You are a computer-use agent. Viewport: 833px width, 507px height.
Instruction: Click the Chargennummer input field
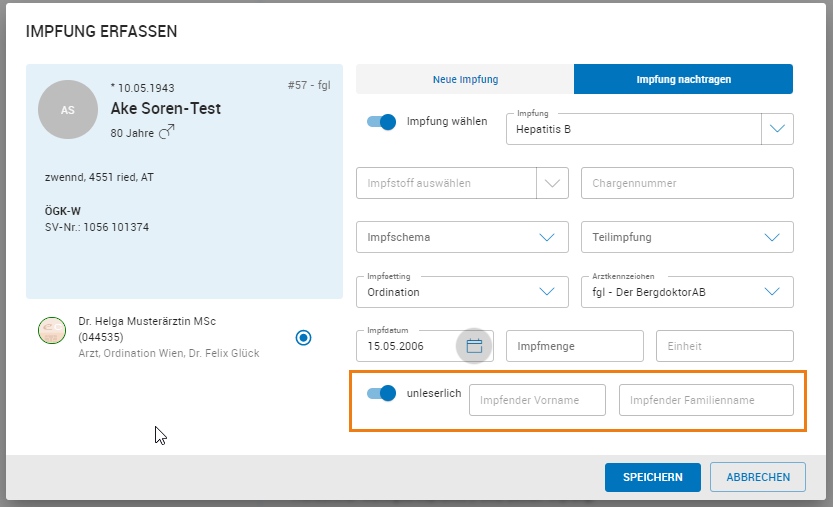[687, 183]
